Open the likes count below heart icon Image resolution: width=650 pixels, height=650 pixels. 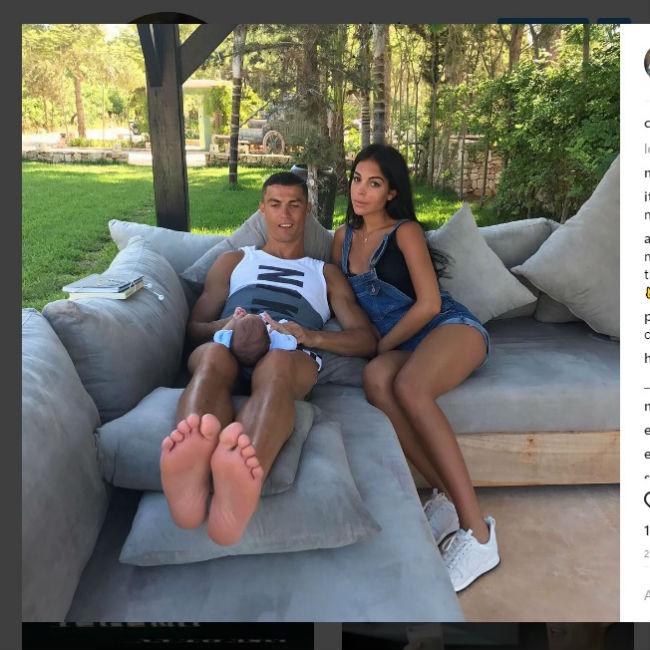(647, 530)
